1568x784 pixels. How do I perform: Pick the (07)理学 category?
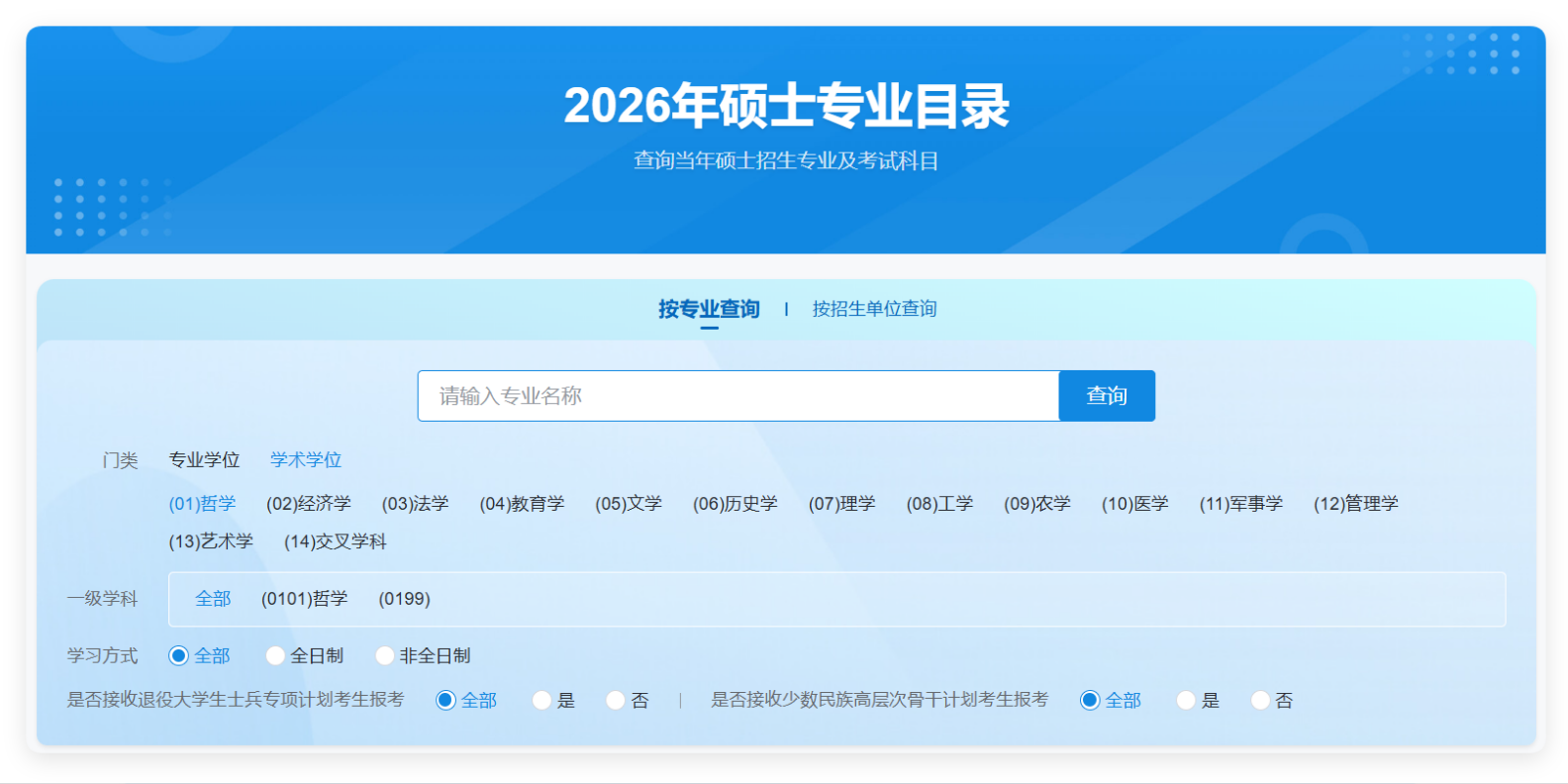click(x=842, y=504)
